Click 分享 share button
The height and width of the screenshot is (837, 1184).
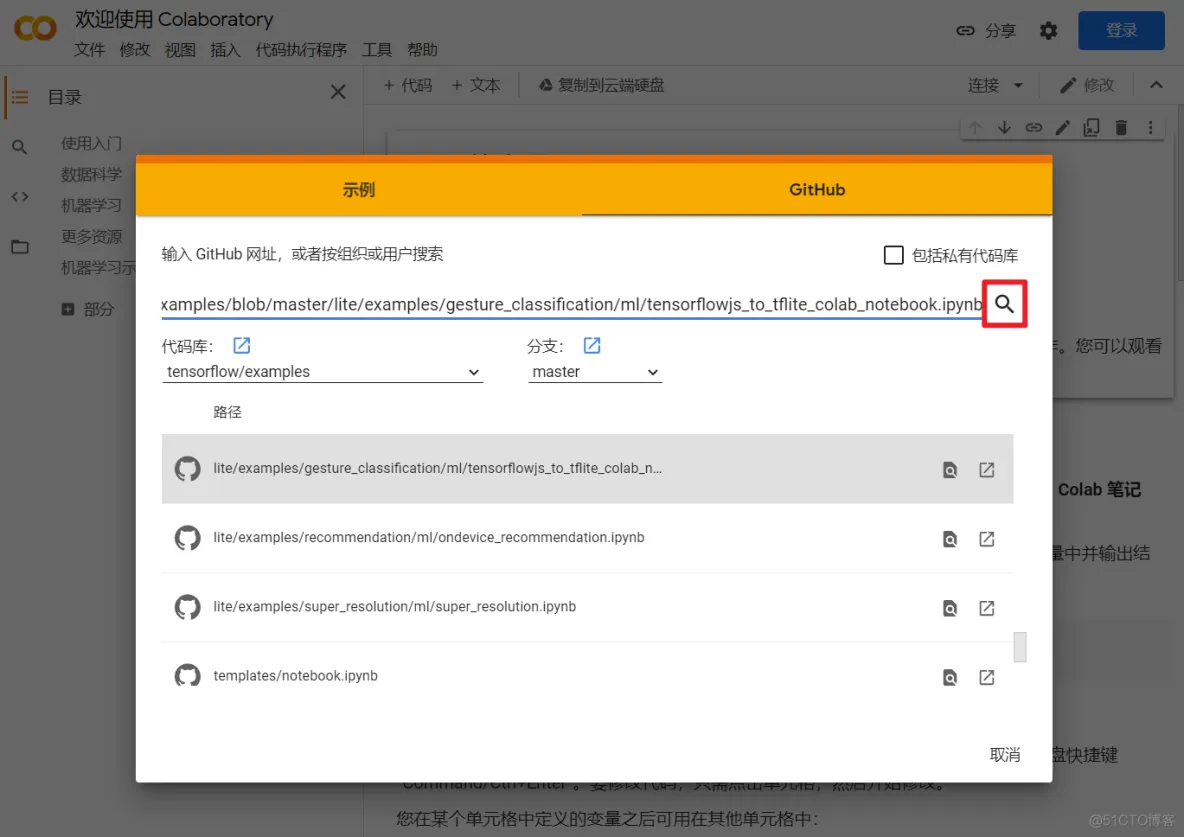tap(986, 31)
